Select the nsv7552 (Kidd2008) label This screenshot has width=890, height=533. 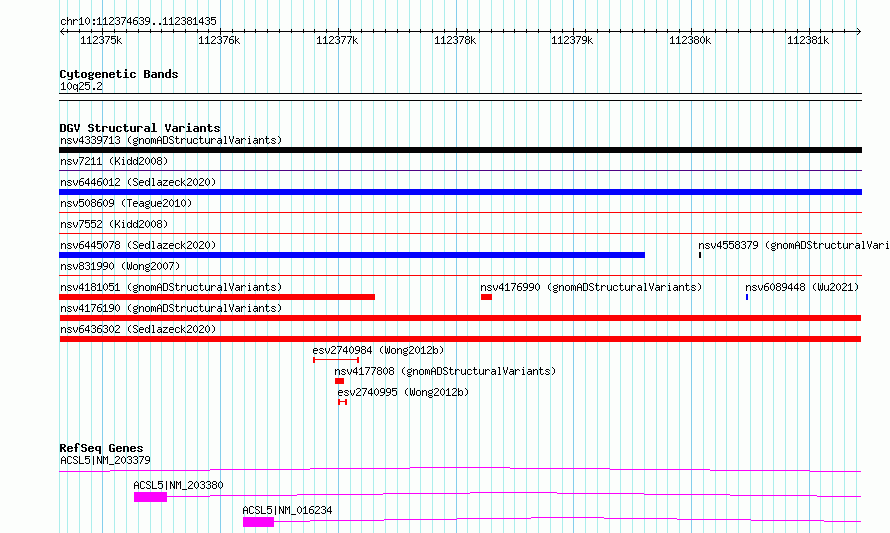click(114, 224)
